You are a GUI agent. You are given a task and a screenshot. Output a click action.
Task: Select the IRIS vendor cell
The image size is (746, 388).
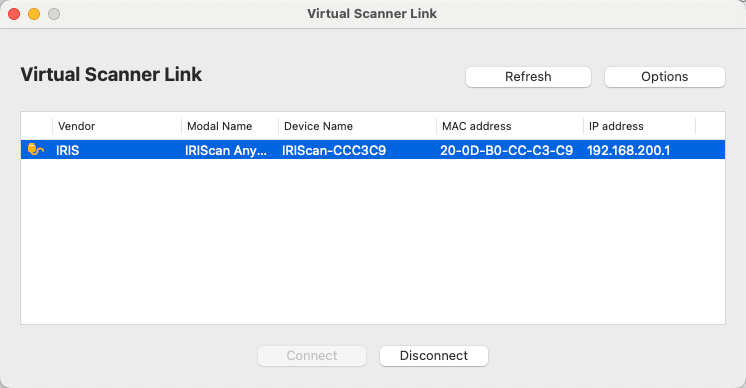(x=68, y=150)
